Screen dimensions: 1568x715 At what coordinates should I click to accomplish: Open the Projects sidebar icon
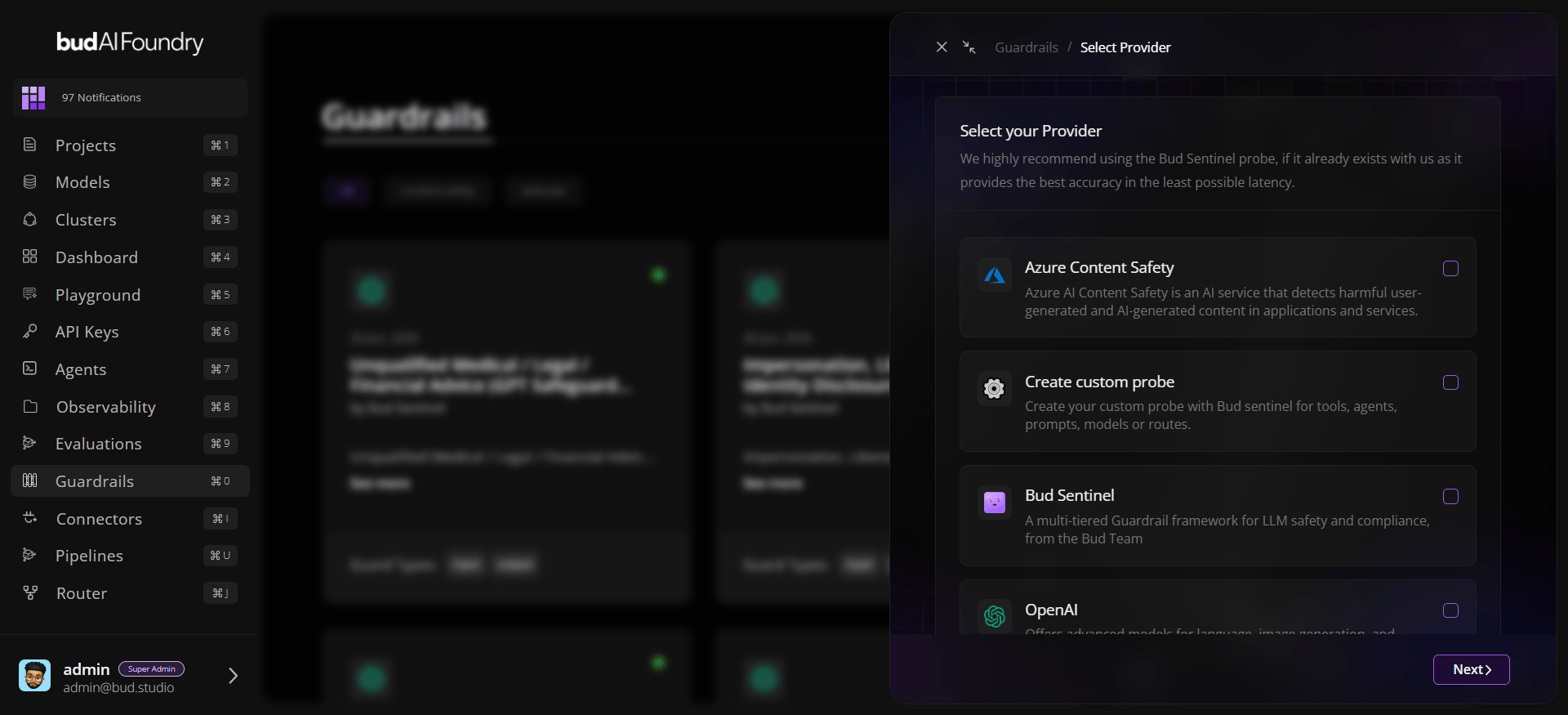click(x=30, y=145)
